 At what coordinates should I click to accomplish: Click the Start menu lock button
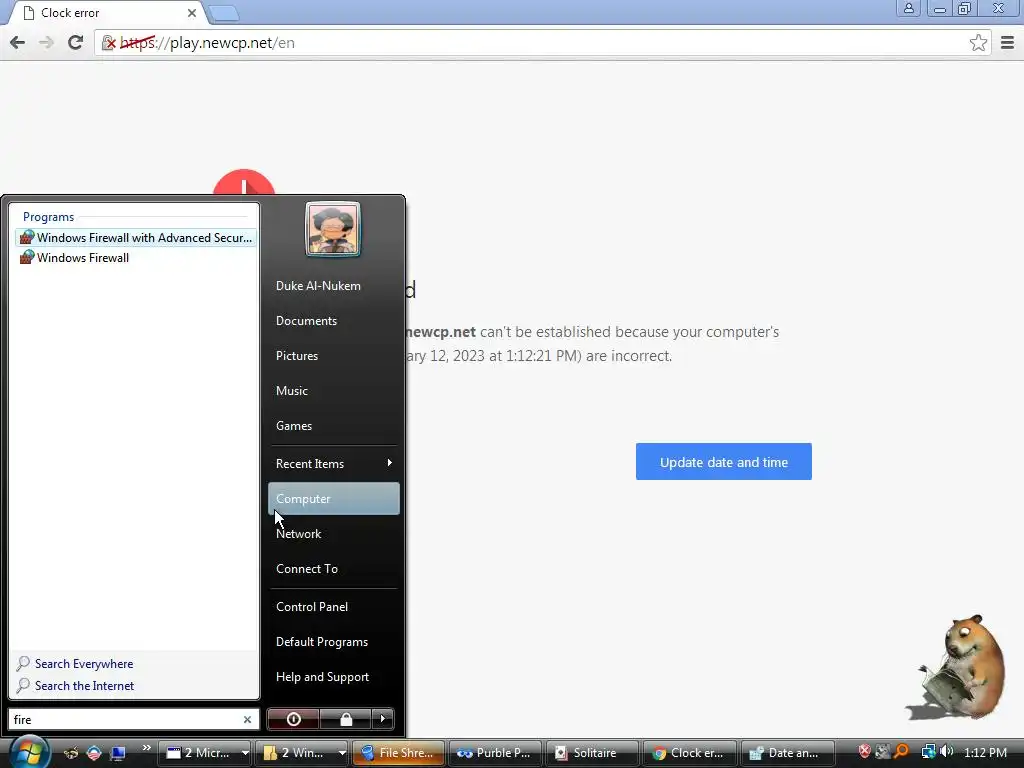(x=345, y=719)
